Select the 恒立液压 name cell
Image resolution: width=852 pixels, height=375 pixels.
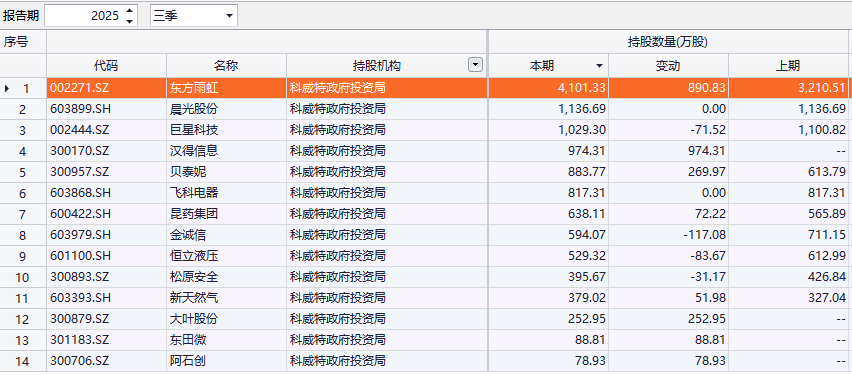226,256
